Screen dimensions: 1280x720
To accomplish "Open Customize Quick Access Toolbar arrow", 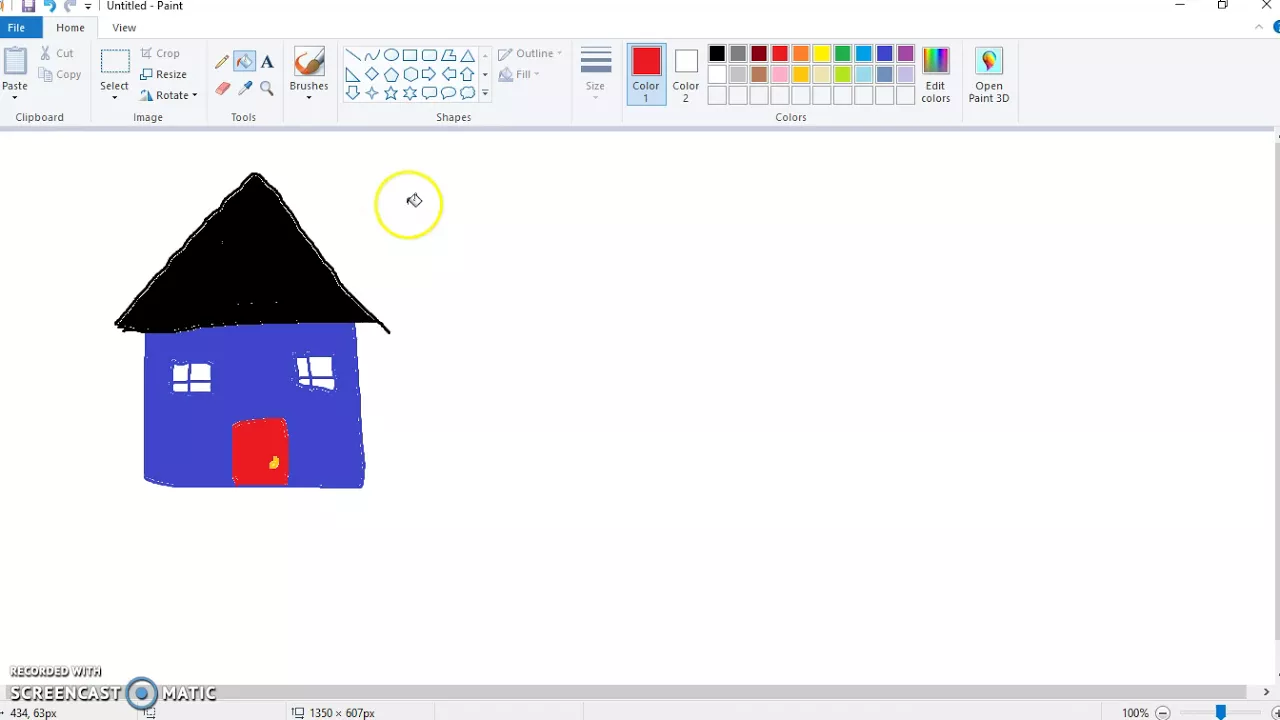I will [x=89, y=6].
